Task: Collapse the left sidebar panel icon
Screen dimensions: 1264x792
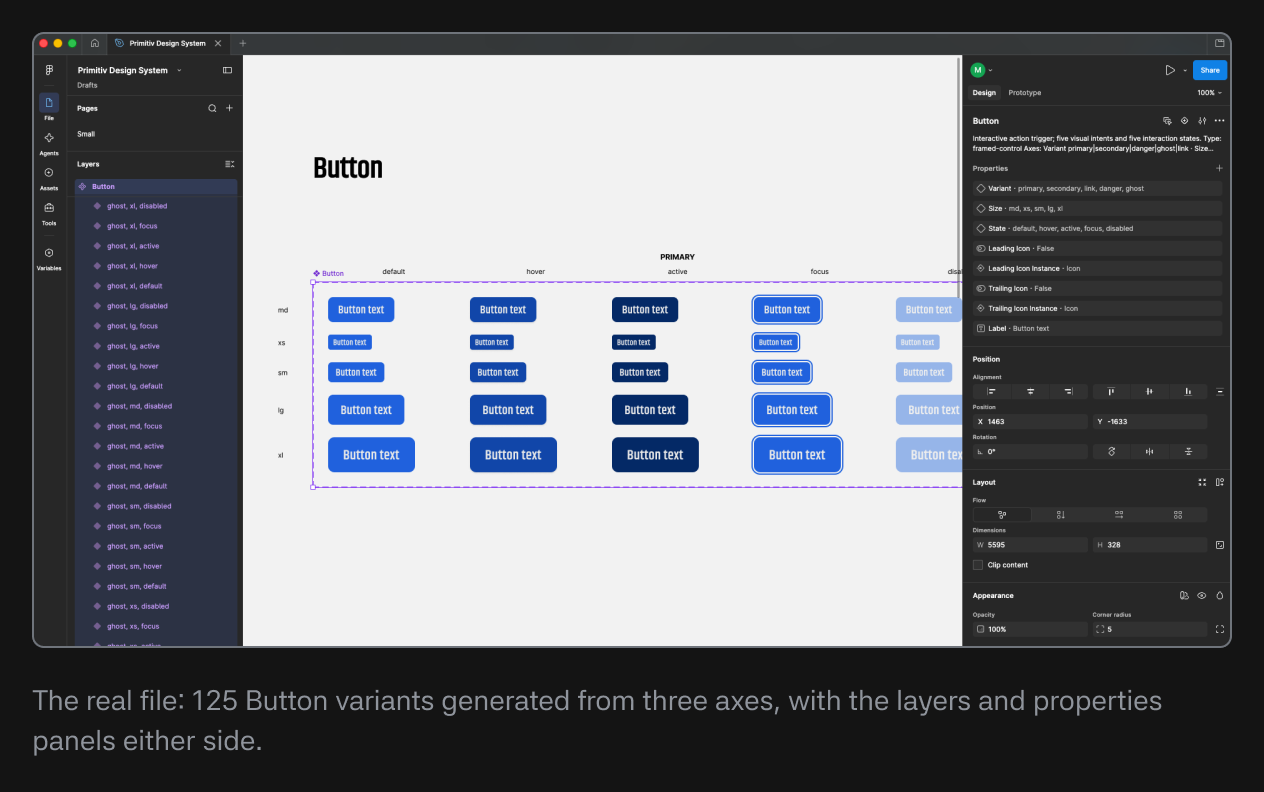Action: 227,70
